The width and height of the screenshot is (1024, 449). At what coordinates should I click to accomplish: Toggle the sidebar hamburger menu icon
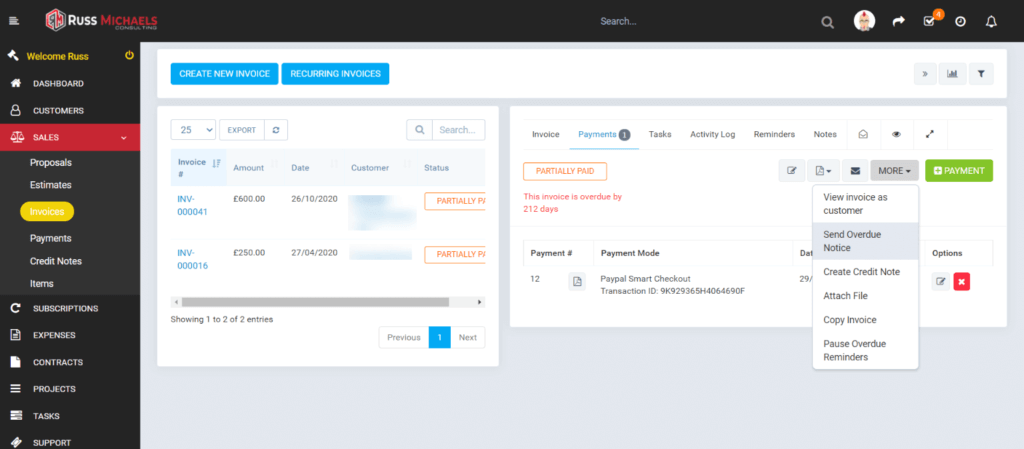14,21
